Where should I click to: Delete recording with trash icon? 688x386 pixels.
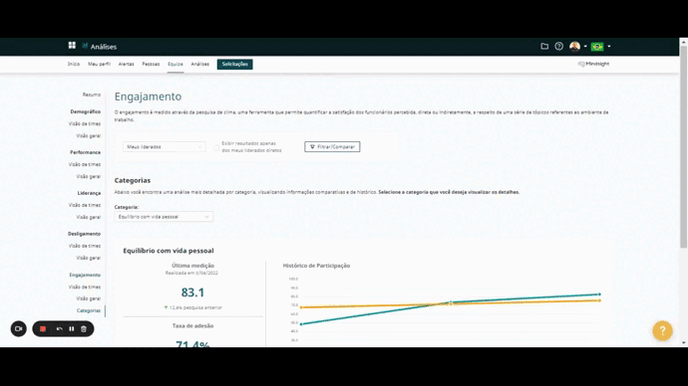(x=83, y=329)
